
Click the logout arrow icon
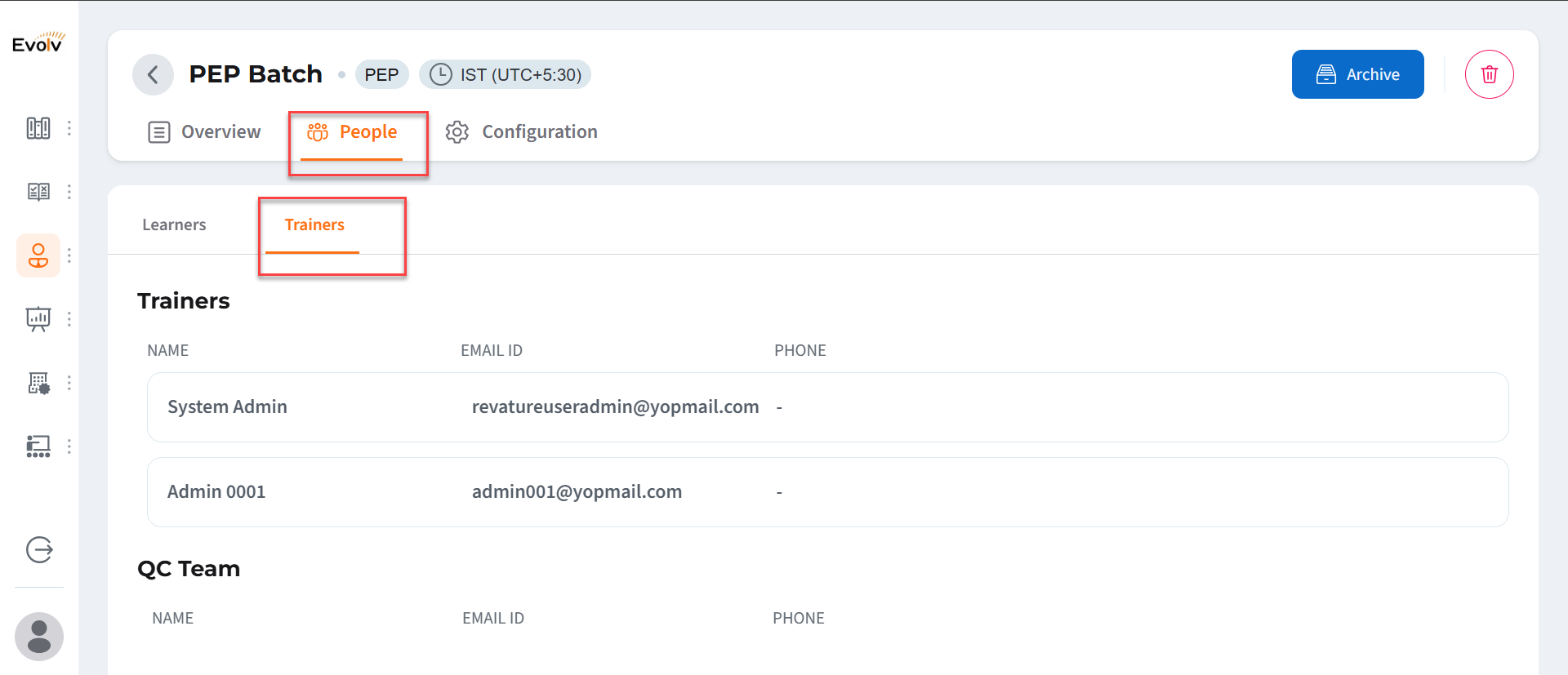tap(39, 550)
